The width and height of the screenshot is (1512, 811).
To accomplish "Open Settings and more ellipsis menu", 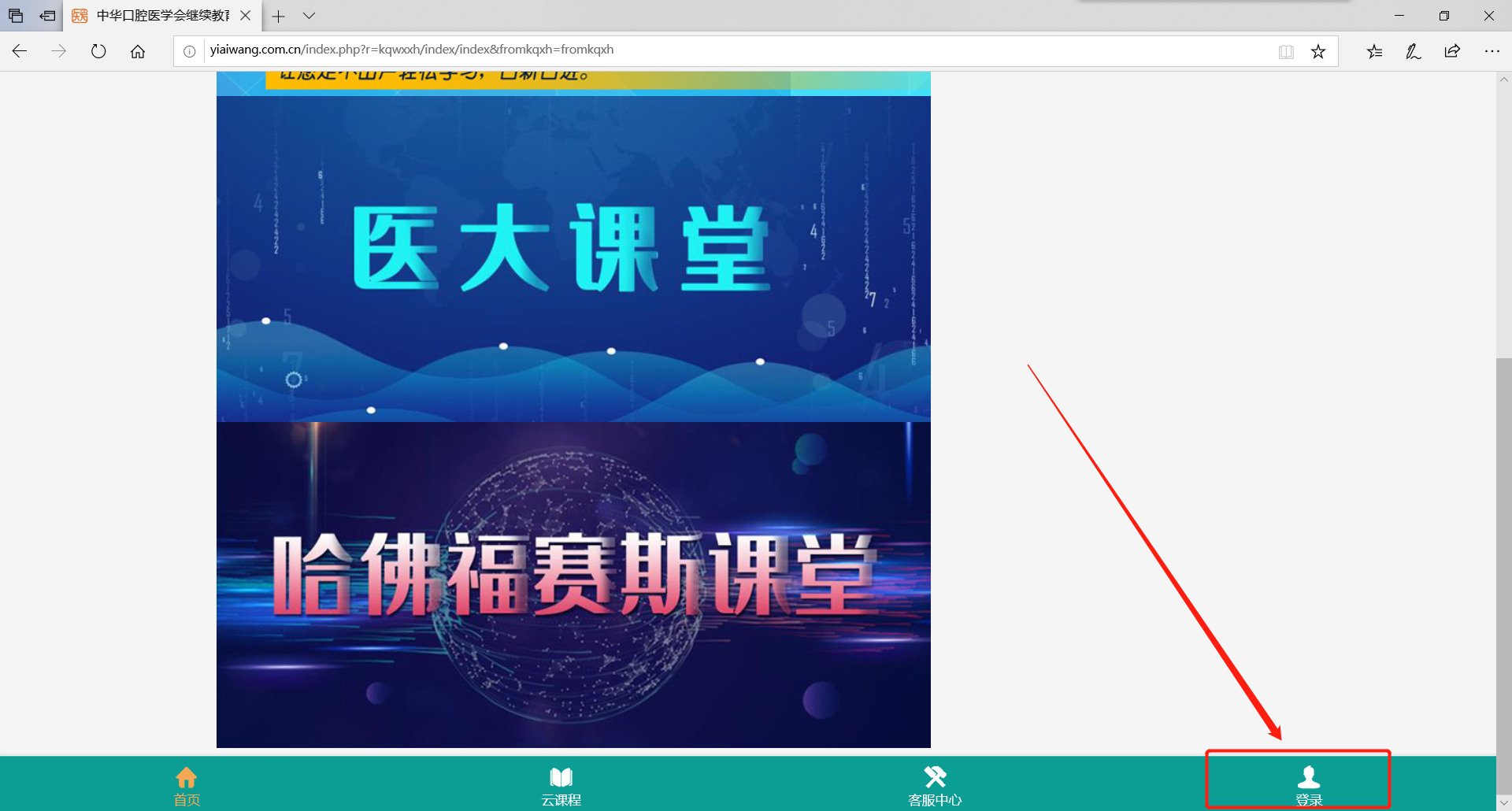I will 1492,51.
